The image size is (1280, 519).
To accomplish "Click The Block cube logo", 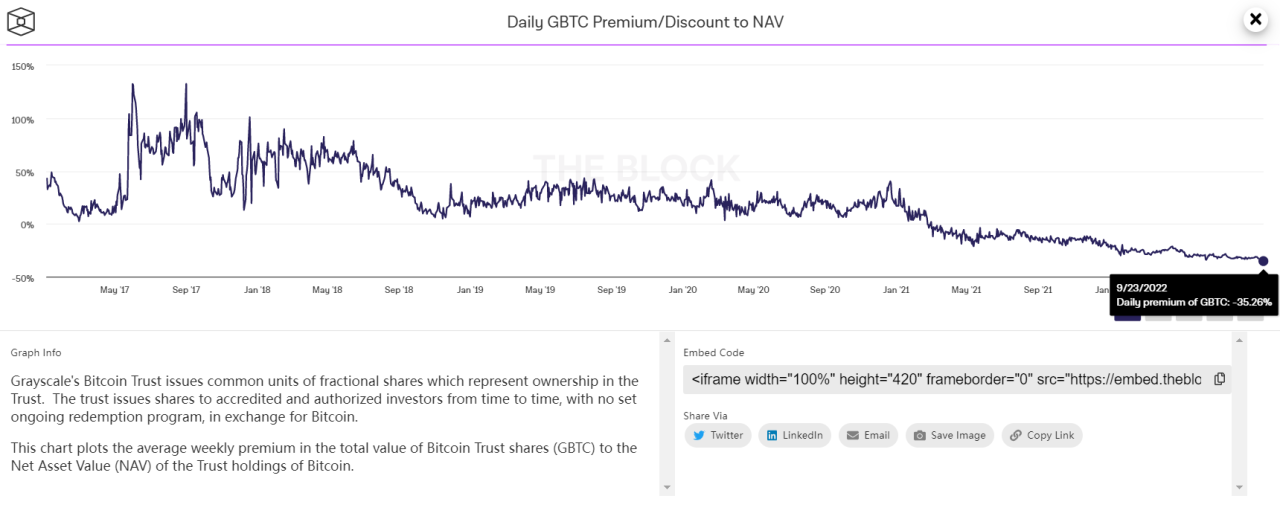I will (21, 21).
